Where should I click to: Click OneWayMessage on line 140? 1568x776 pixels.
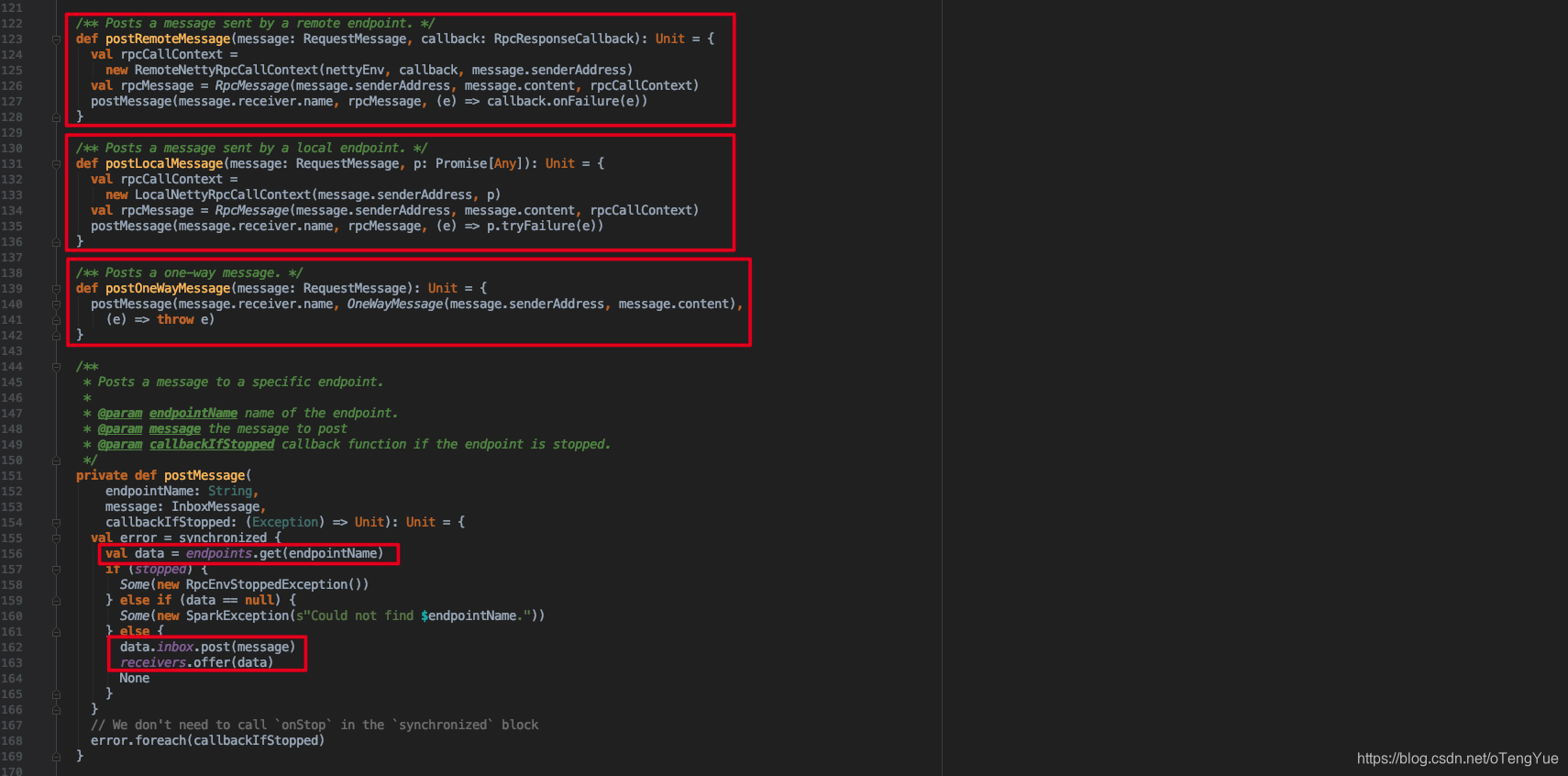tap(395, 305)
